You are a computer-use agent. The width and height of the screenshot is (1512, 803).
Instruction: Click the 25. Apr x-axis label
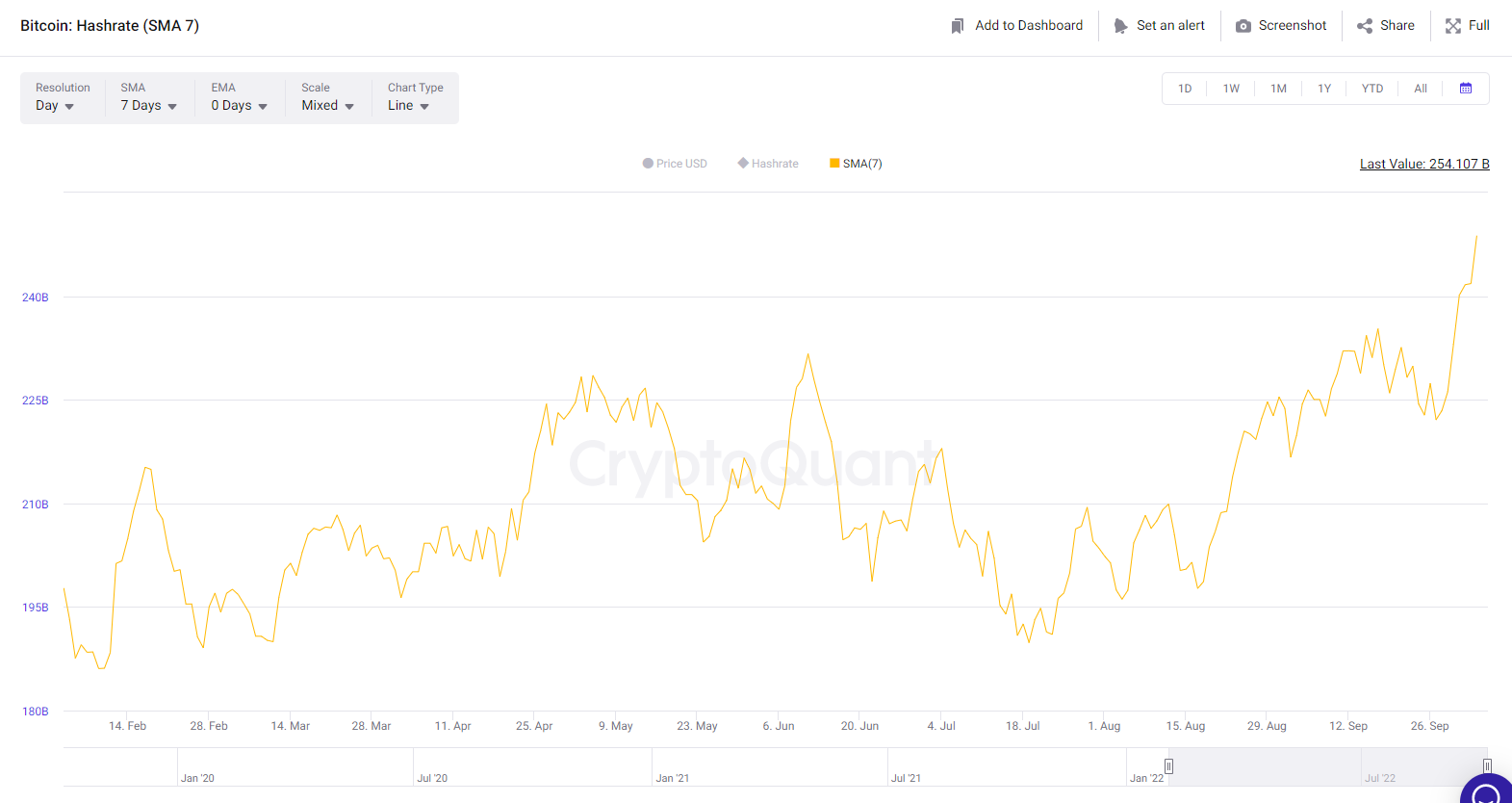(x=534, y=726)
